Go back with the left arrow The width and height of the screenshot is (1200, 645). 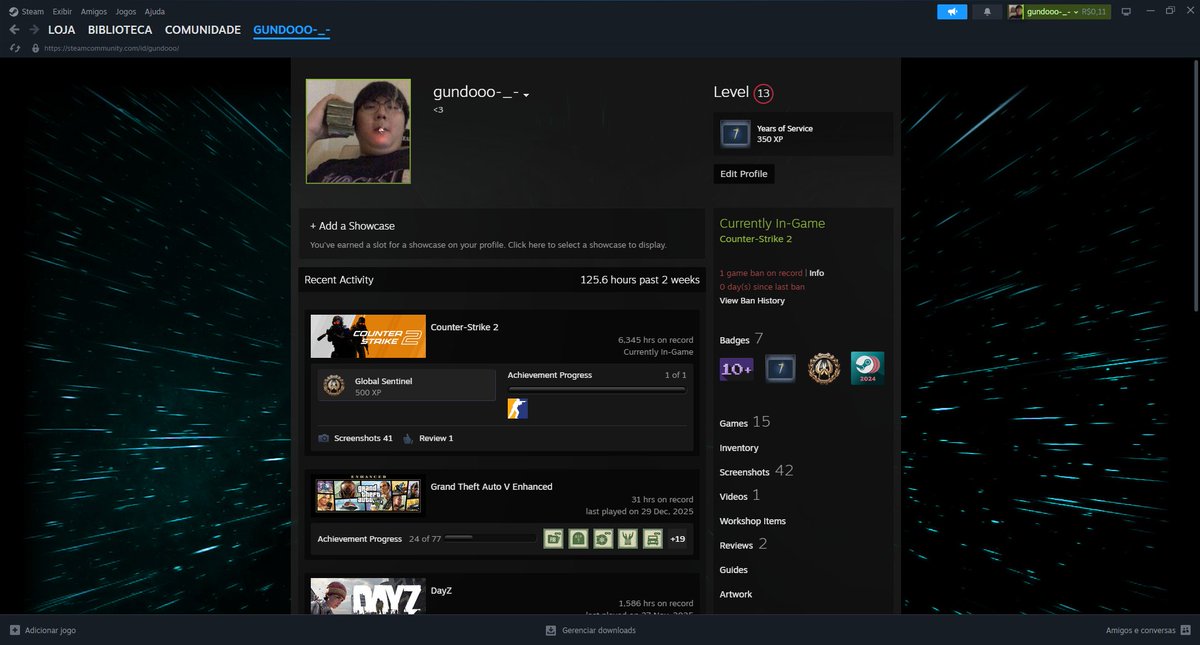[x=14, y=30]
